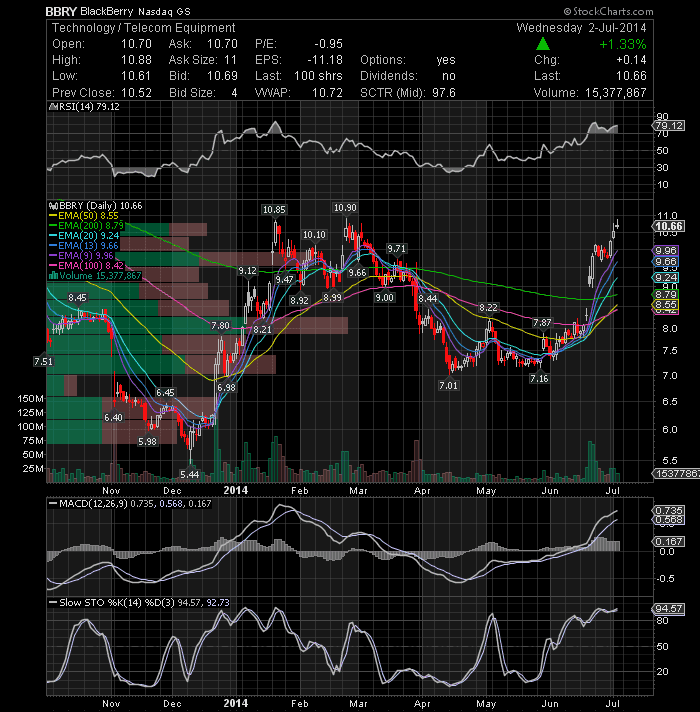
Task: Click the green up-arrow change indicator
Action: 542,44
